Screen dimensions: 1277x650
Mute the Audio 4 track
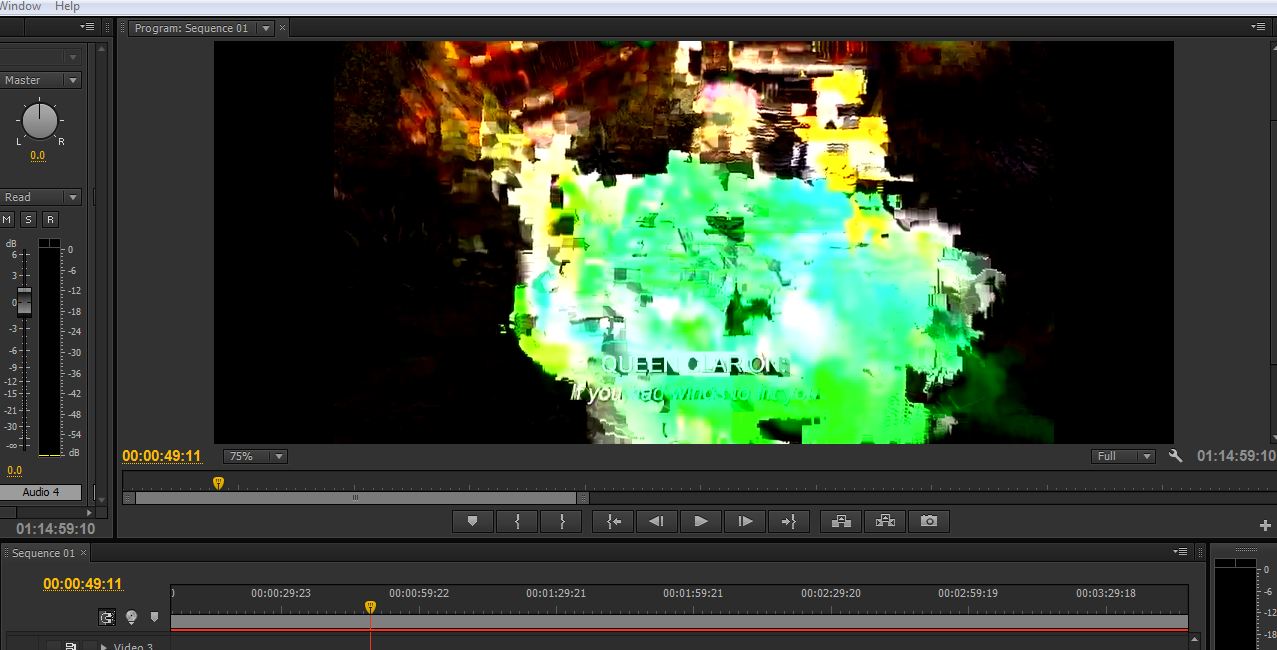(7, 219)
